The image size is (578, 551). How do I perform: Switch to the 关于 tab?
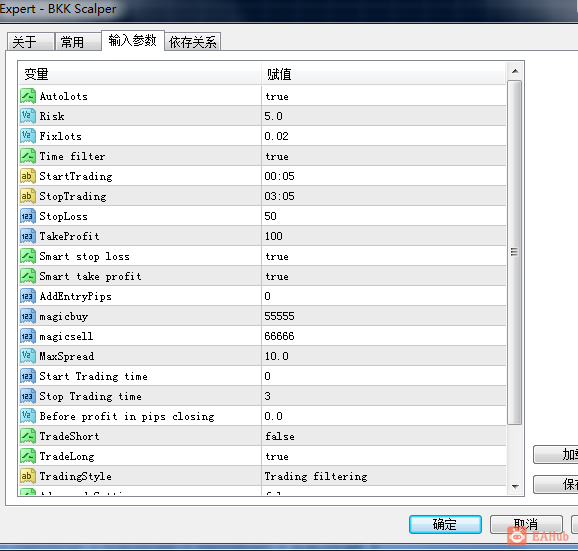click(x=31, y=42)
